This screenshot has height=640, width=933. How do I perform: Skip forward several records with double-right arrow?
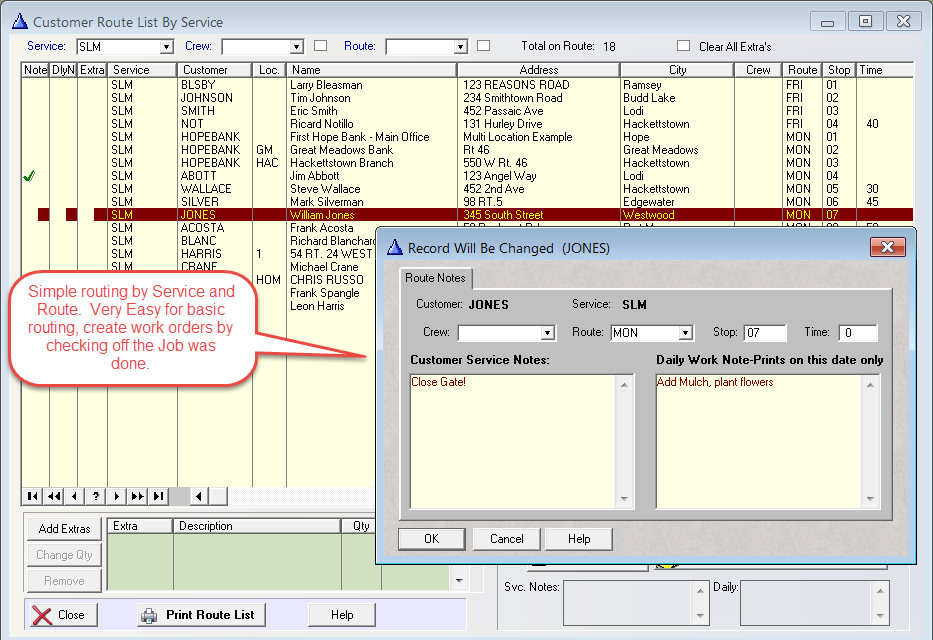pyautogui.click(x=137, y=496)
